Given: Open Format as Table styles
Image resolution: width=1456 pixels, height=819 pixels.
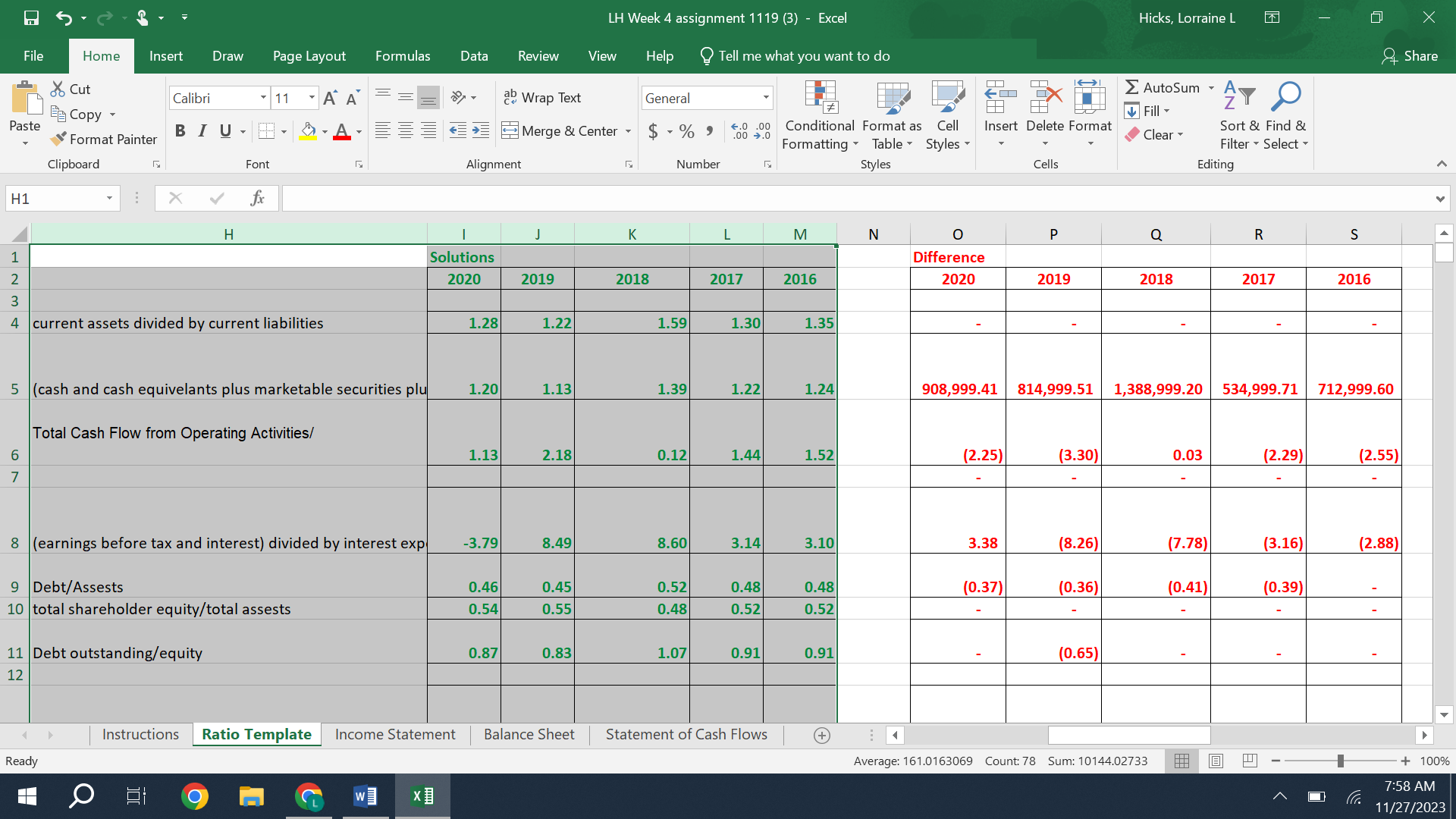Looking at the screenshot, I should click(892, 114).
